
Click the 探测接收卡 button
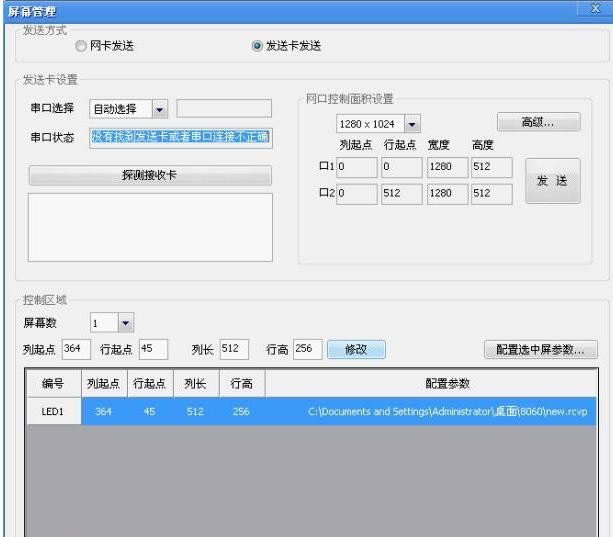[x=150, y=175]
